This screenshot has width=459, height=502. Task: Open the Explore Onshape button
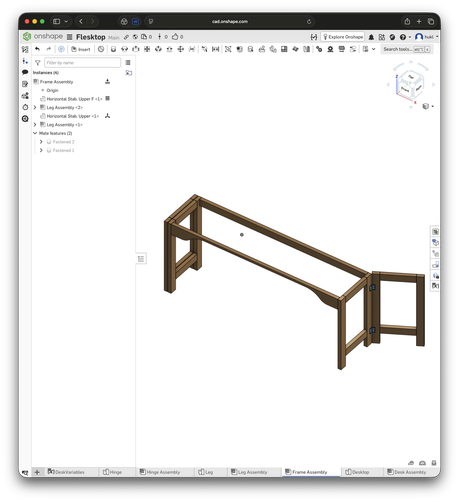pos(343,37)
